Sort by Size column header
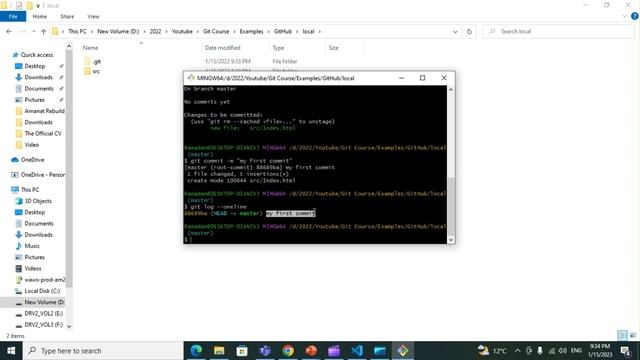The image size is (640, 360). coord(333,48)
